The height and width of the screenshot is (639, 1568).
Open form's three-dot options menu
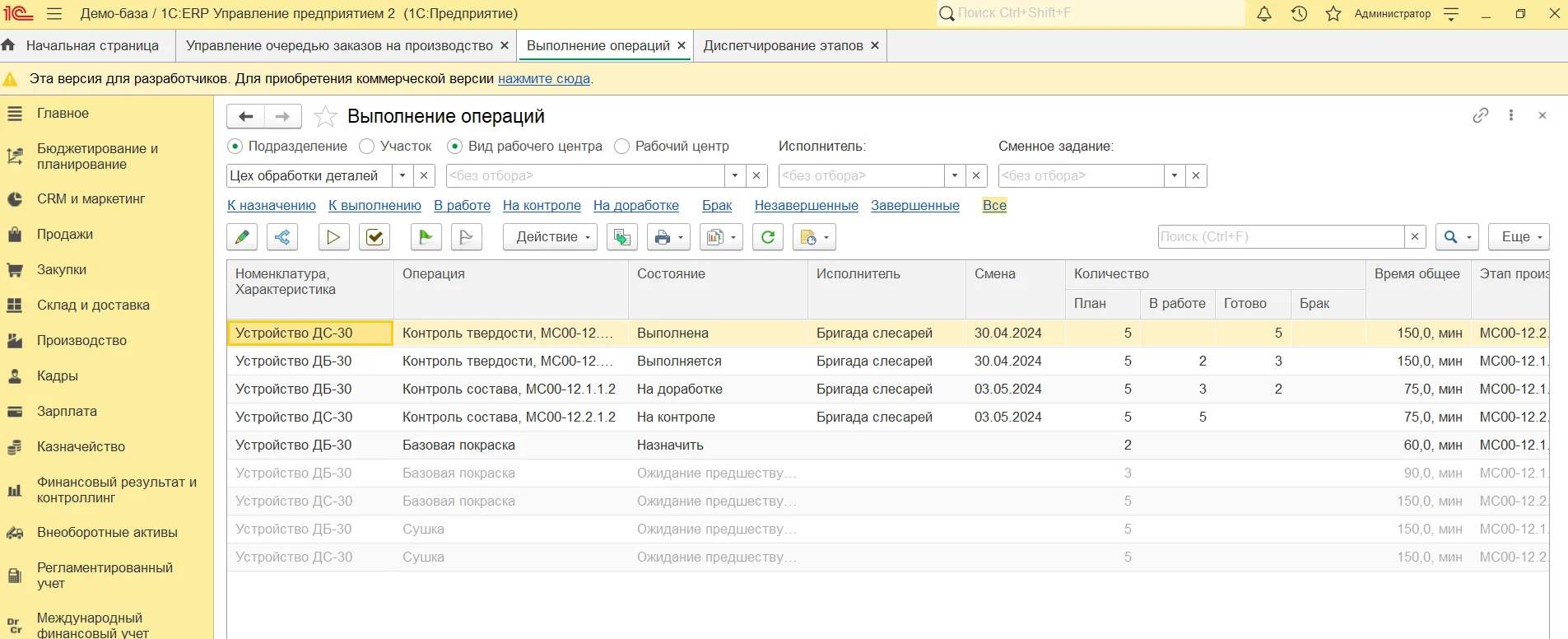[1511, 115]
